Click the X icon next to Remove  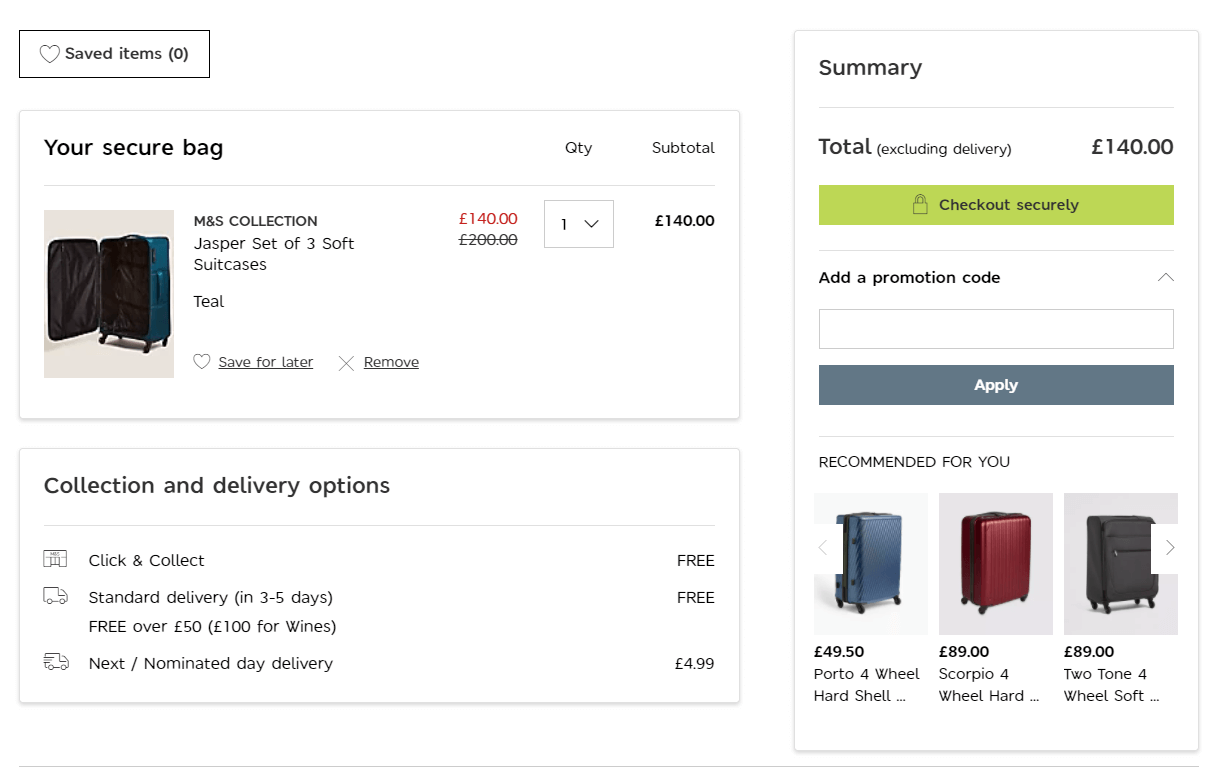346,363
